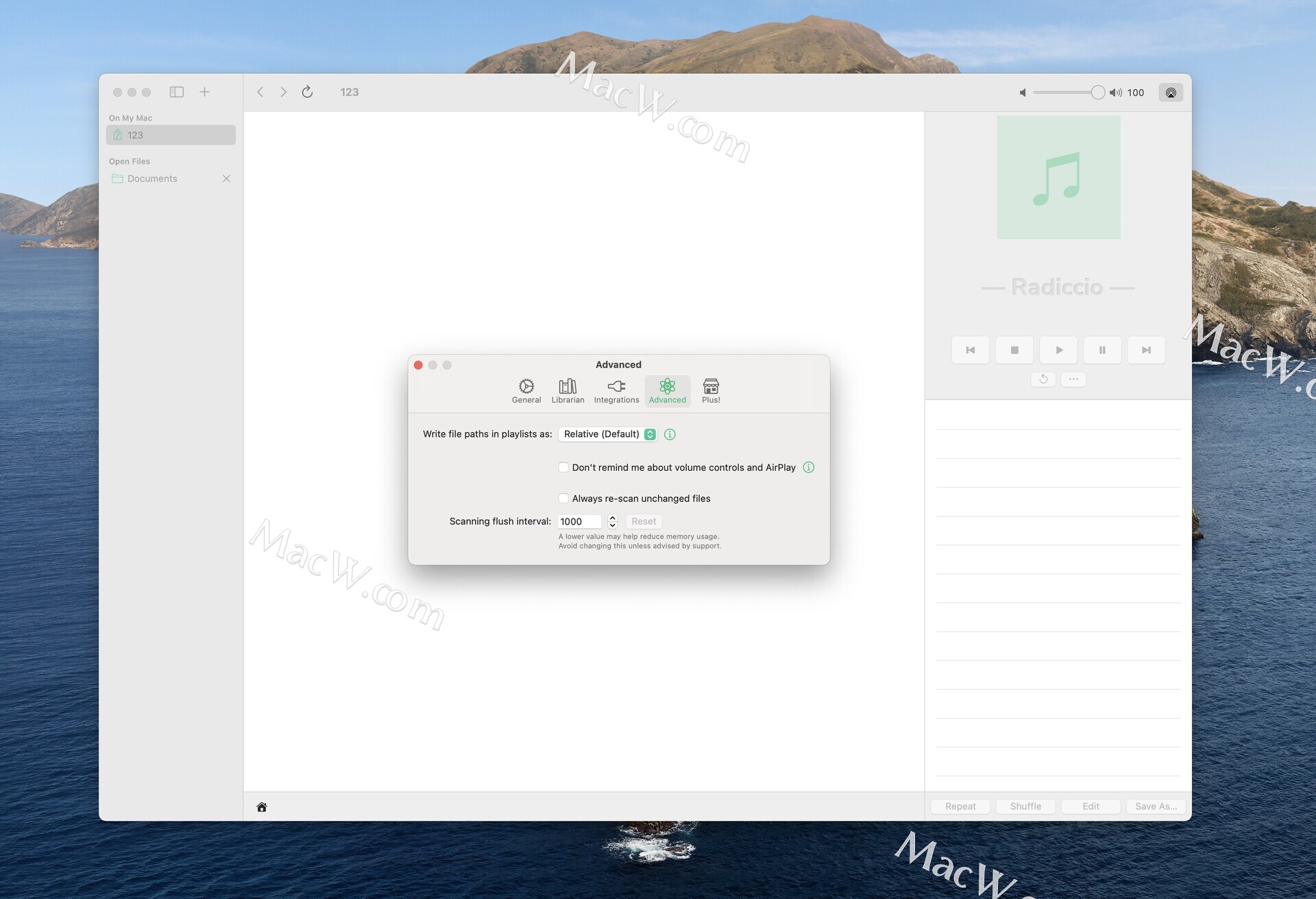
Task: Toggle the sidebar visibility icon
Action: (177, 92)
